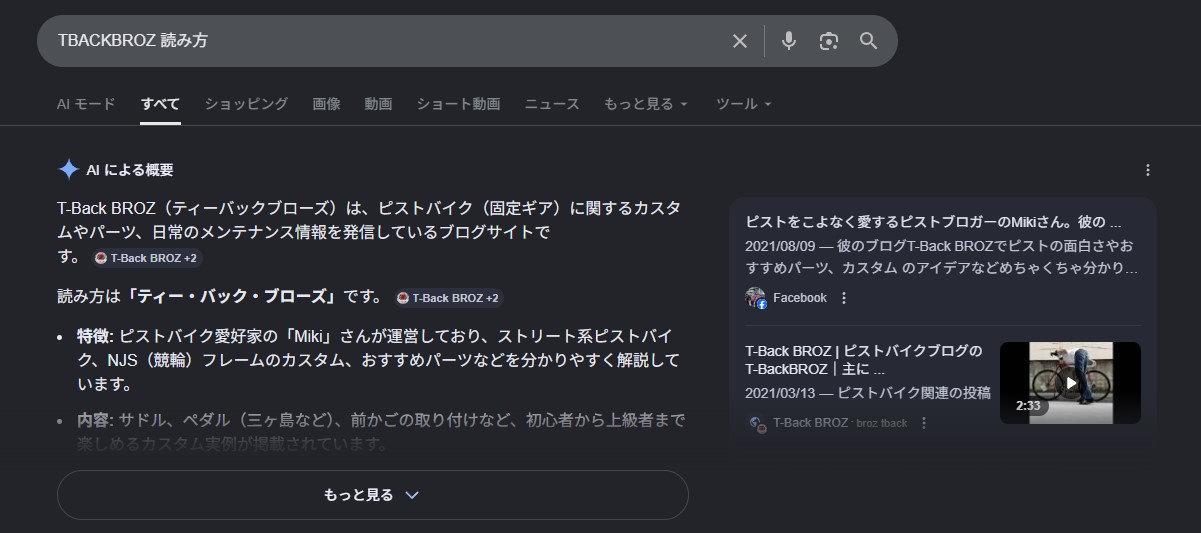This screenshot has height=533, width=1201.
Task: Switch to the ショッピング tab
Action: click(x=246, y=104)
